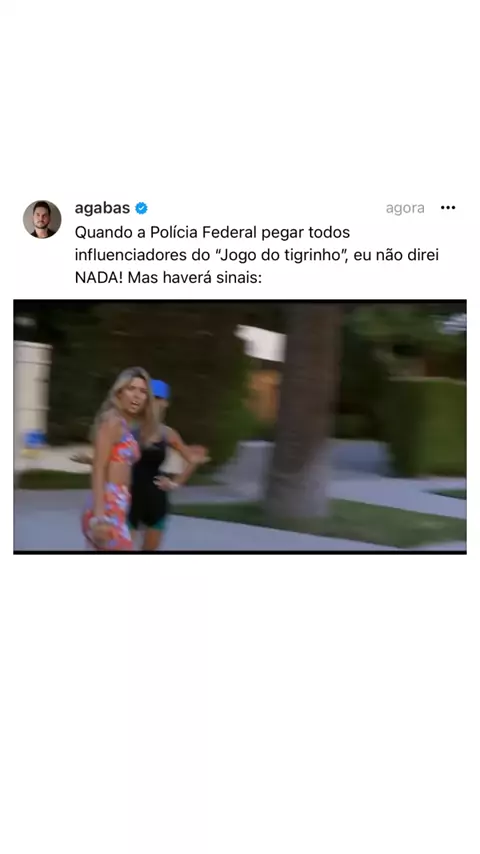480x854 pixels.
Task: Click the blue verified badge beside agabas
Action: click(x=141, y=208)
